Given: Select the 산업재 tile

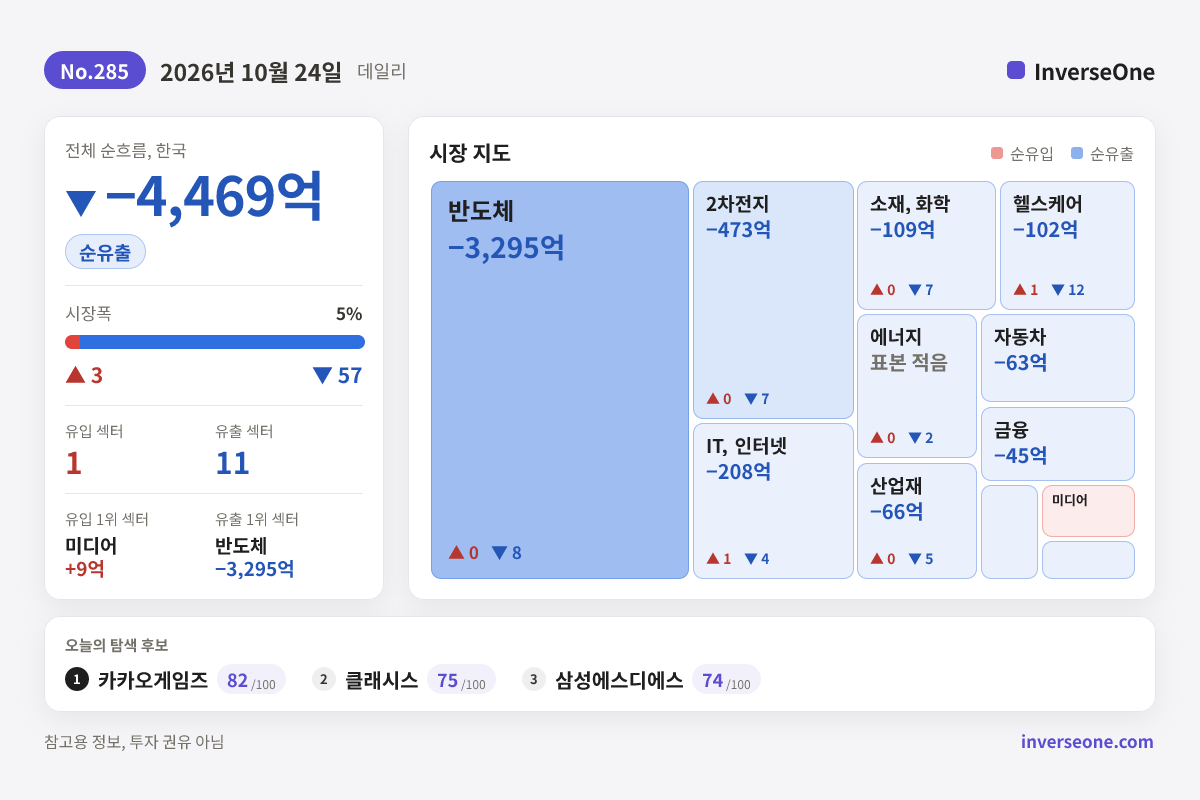Looking at the screenshot, I should coord(917,521).
